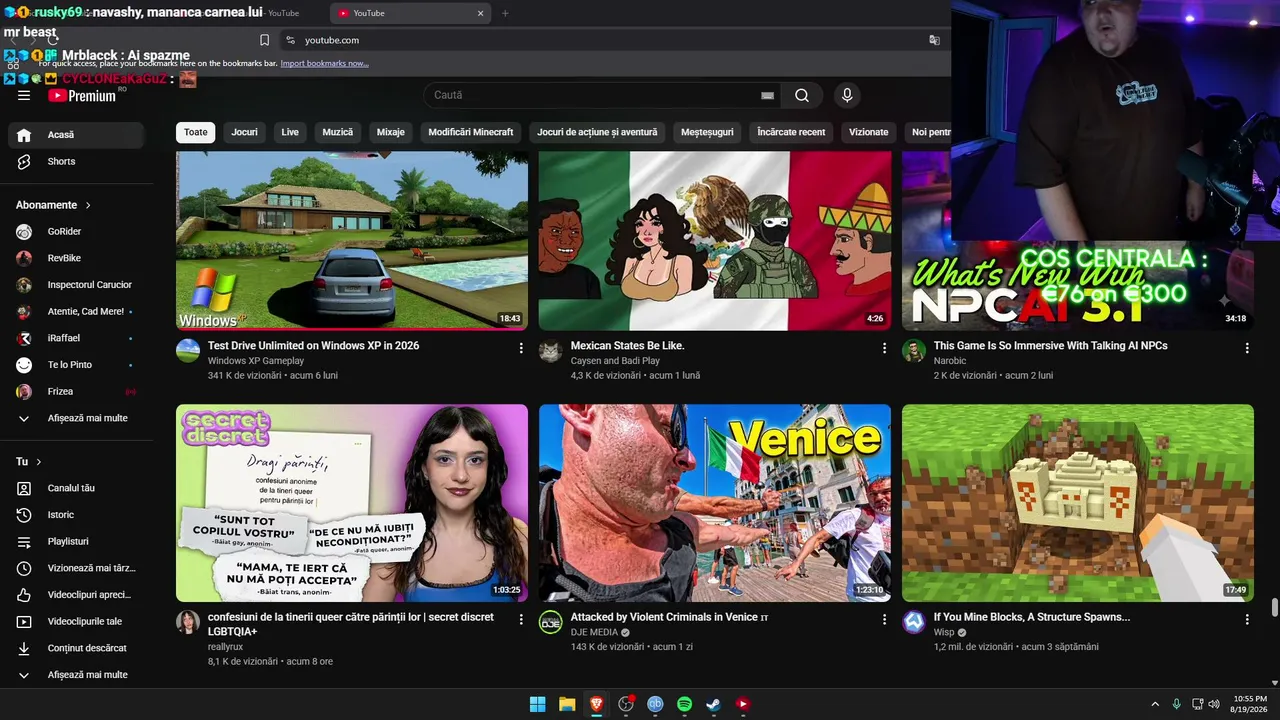This screenshot has height=720, width=1280.
Task: Open the Windows XP Gameplay channel avatar
Action: point(188,350)
